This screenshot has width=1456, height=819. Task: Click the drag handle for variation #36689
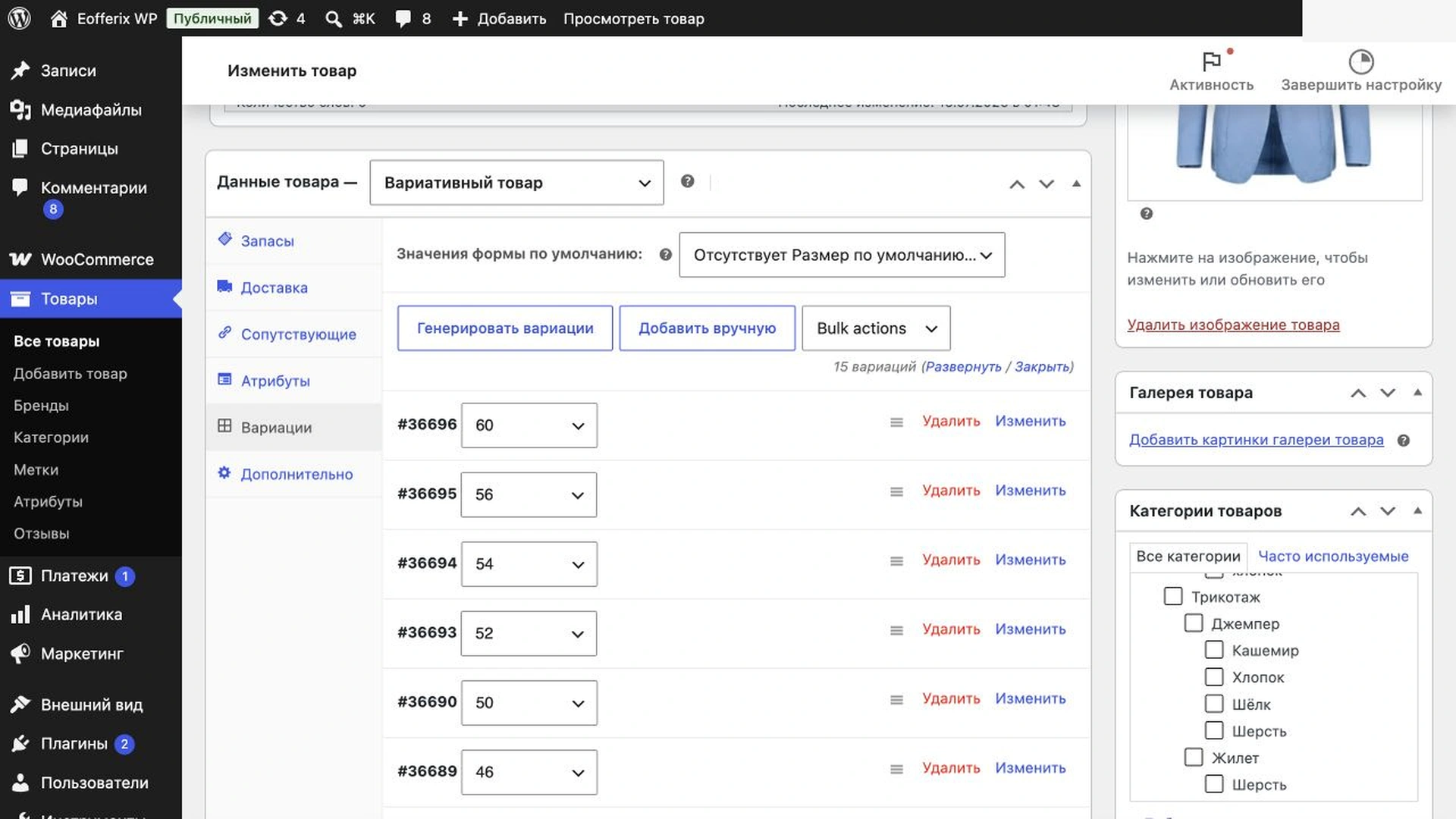click(896, 769)
